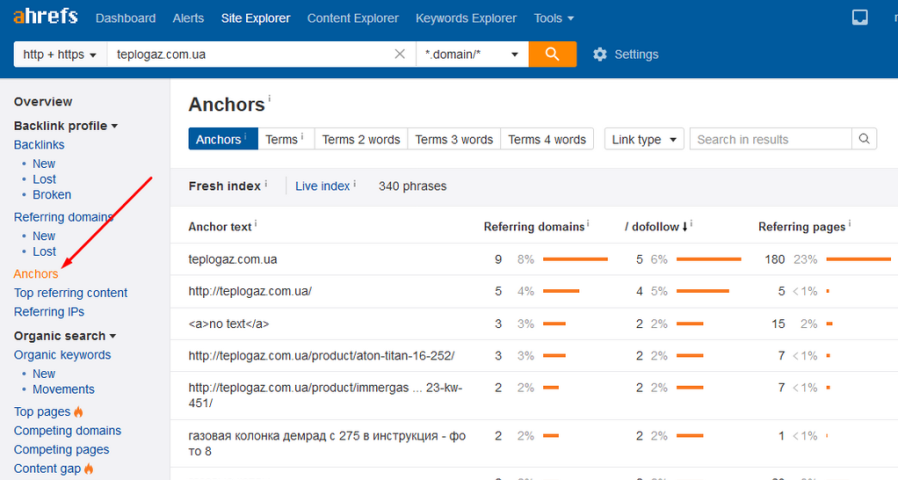This screenshot has width=898, height=480.
Task: Open Broken backlinks
Action: click(52, 195)
